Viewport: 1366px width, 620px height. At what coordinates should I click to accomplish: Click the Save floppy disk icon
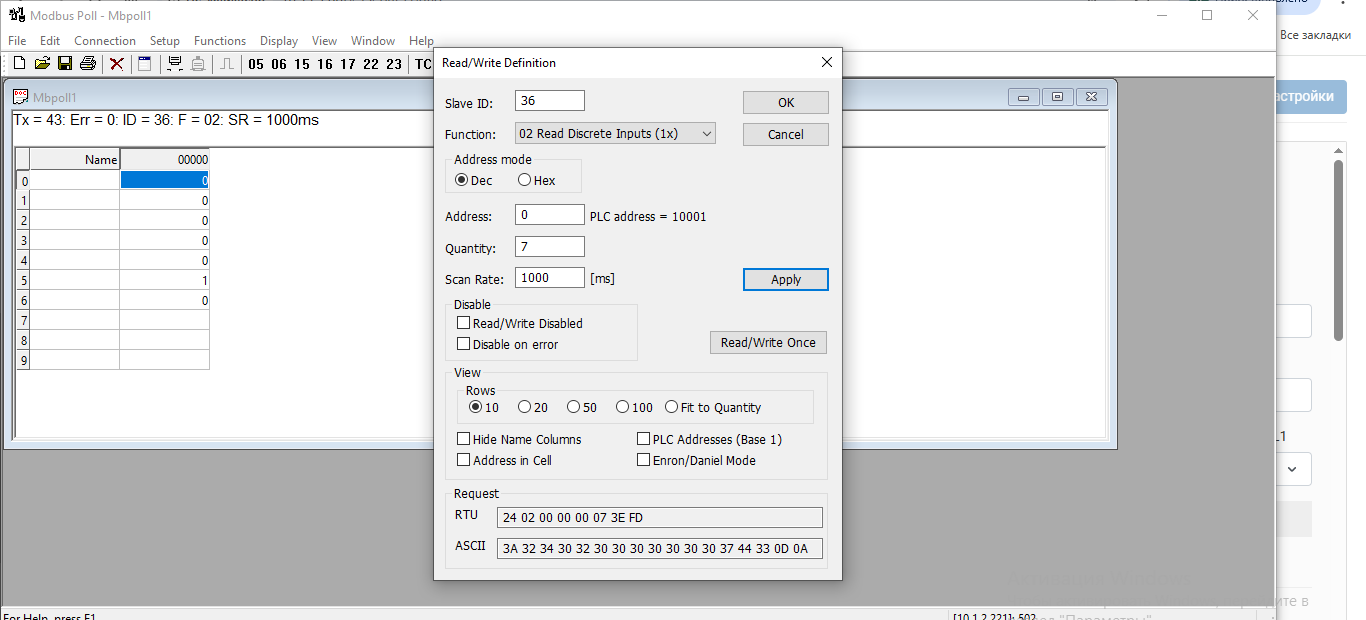(x=65, y=64)
